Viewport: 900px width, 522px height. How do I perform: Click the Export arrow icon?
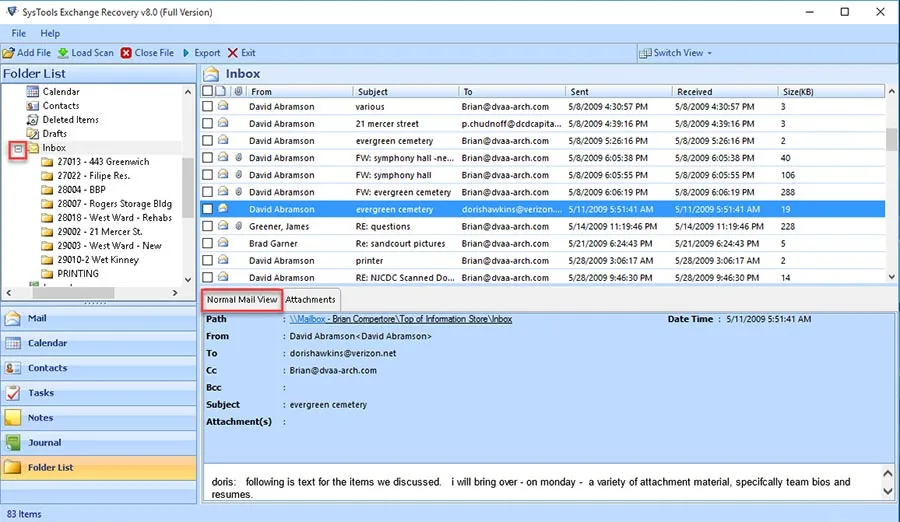pyautogui.click(x=186, y=53)
